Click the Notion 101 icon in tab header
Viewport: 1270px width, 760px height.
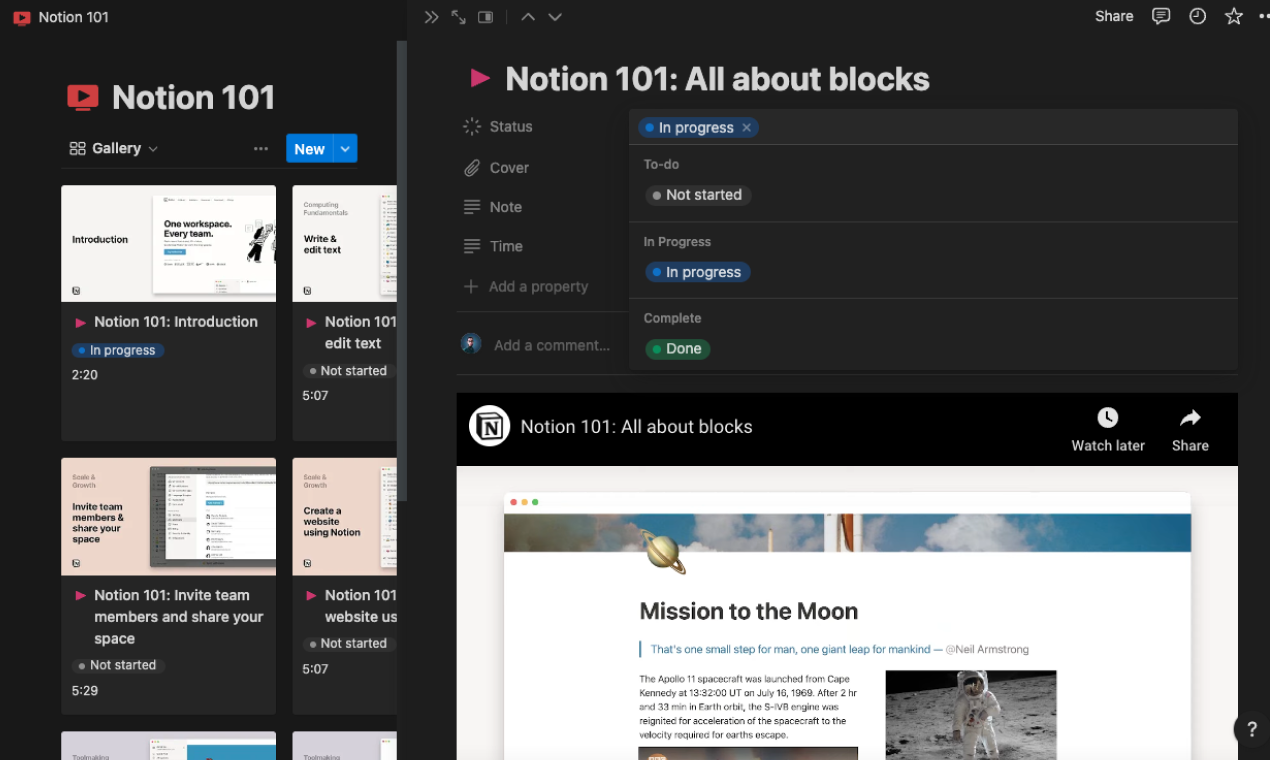click(x=22, y=17)
